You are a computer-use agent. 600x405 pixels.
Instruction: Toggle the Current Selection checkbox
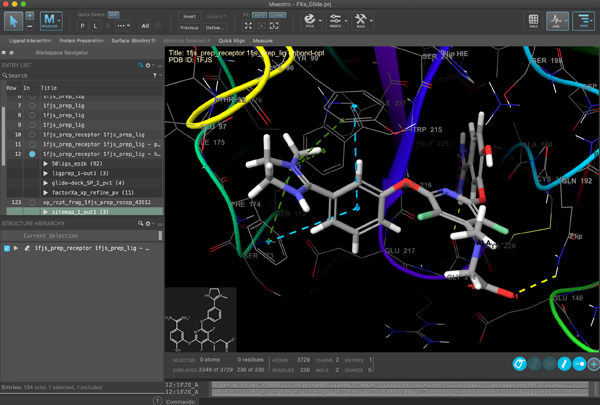pos(7,236)
